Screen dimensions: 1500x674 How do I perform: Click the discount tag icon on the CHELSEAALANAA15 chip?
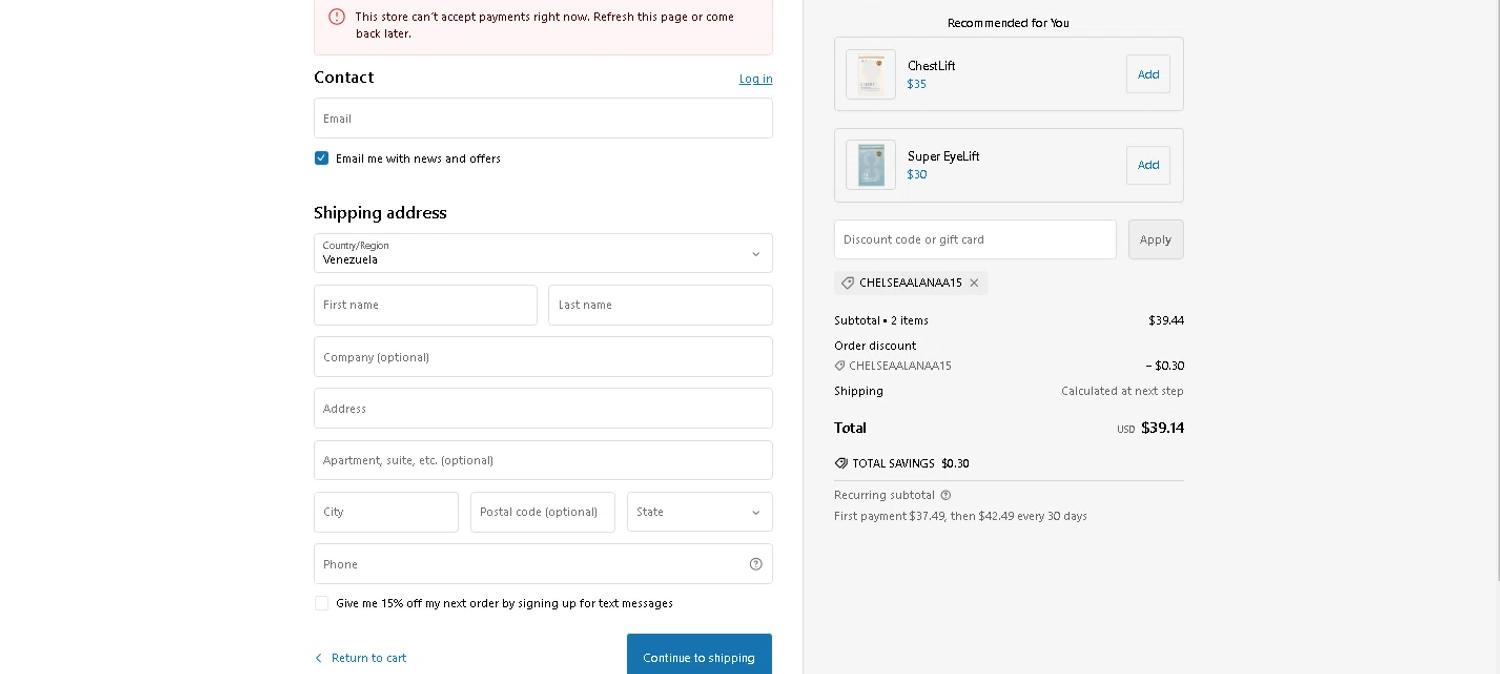tap(848, 283)
